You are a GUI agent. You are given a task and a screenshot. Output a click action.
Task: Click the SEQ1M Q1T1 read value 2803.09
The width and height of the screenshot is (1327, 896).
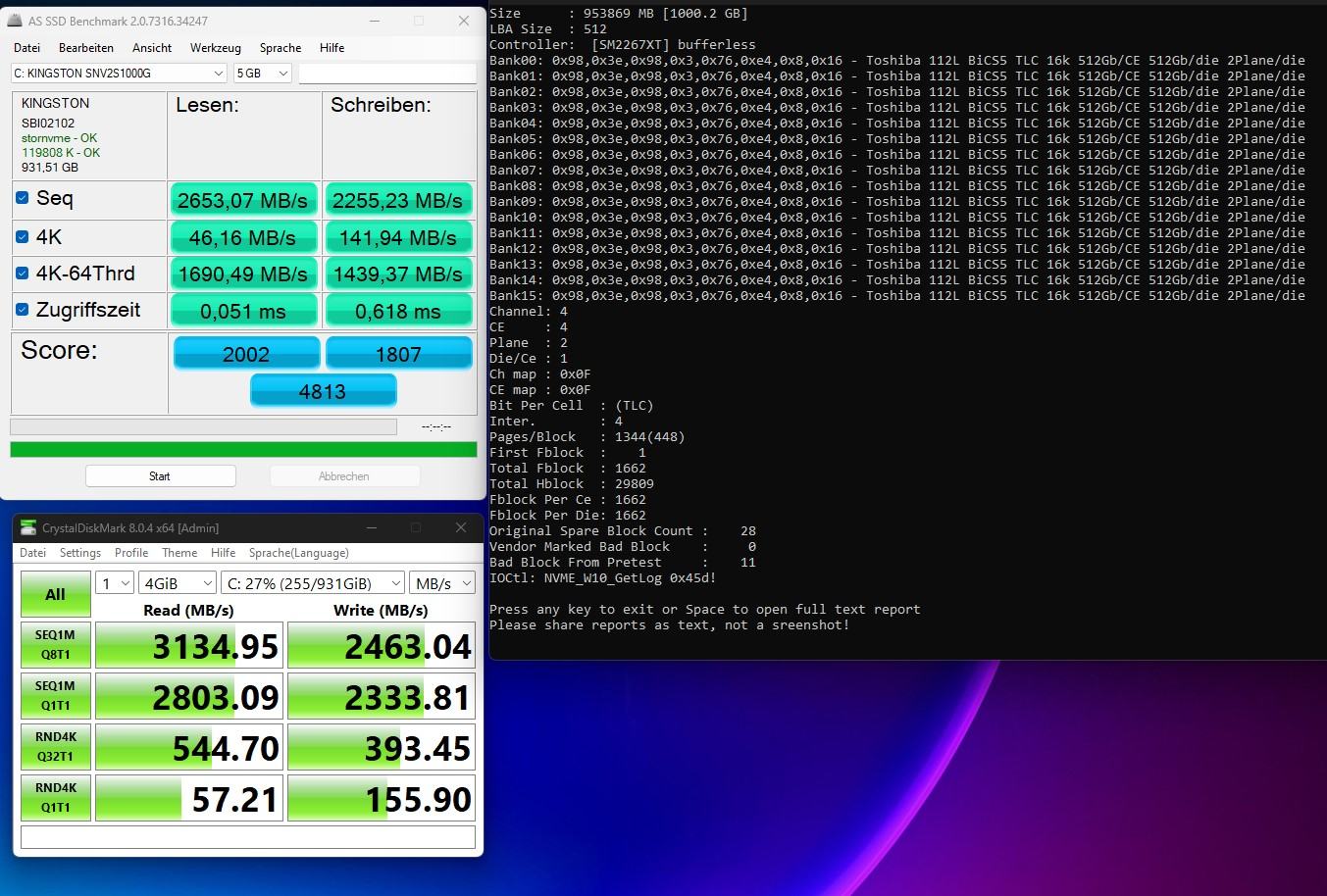pyautogui.click(x=189, y=697)
